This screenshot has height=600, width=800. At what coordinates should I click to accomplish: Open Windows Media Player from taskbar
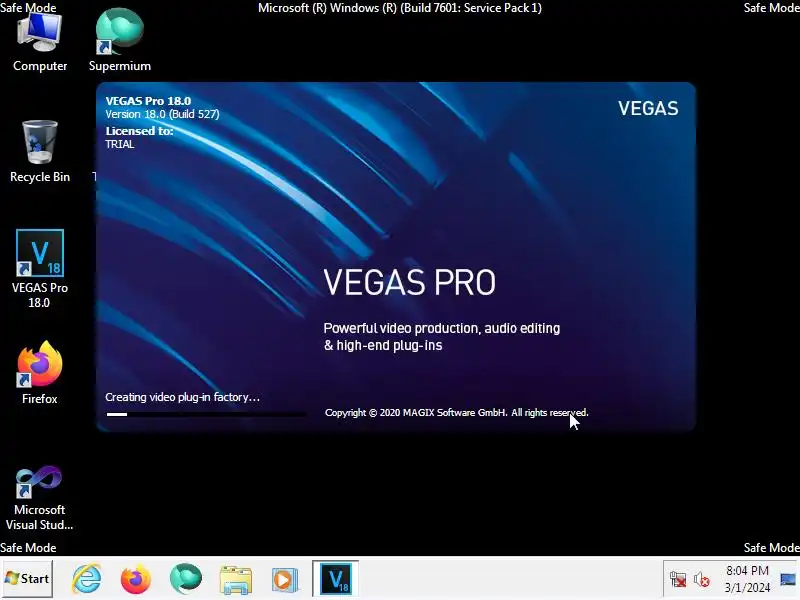(x=284, y=580)
